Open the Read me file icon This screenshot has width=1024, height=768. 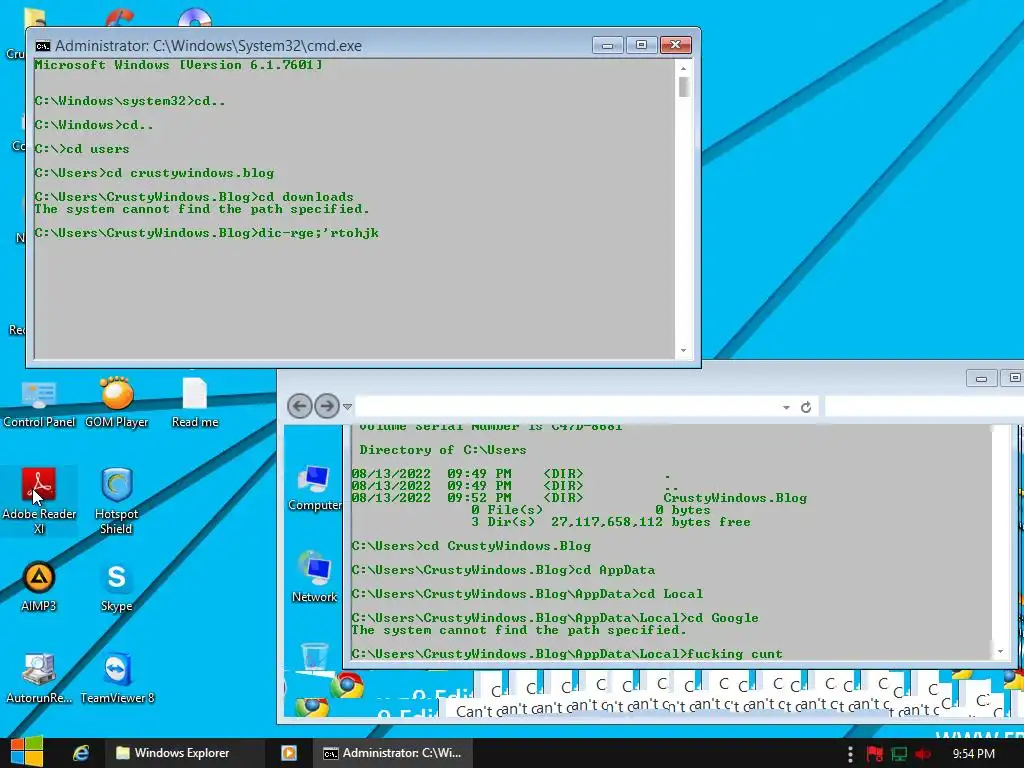[x=195, y=404]
